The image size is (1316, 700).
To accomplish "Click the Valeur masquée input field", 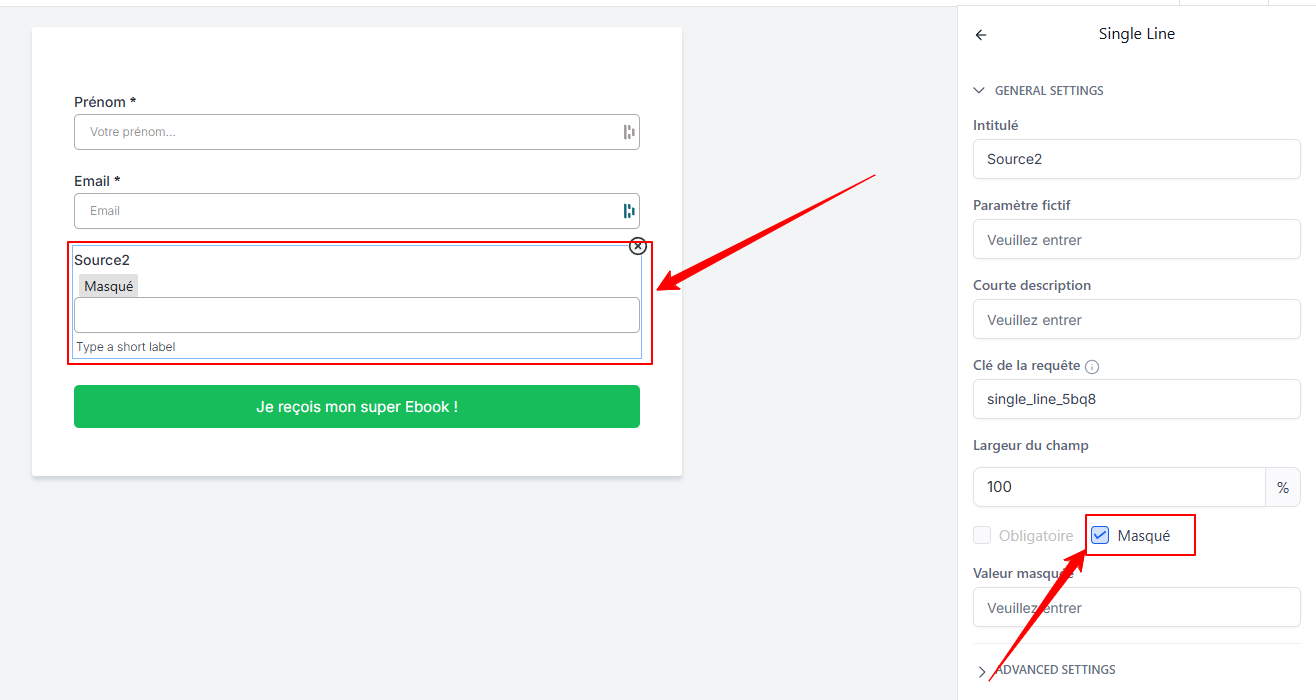I will 1136,608.
